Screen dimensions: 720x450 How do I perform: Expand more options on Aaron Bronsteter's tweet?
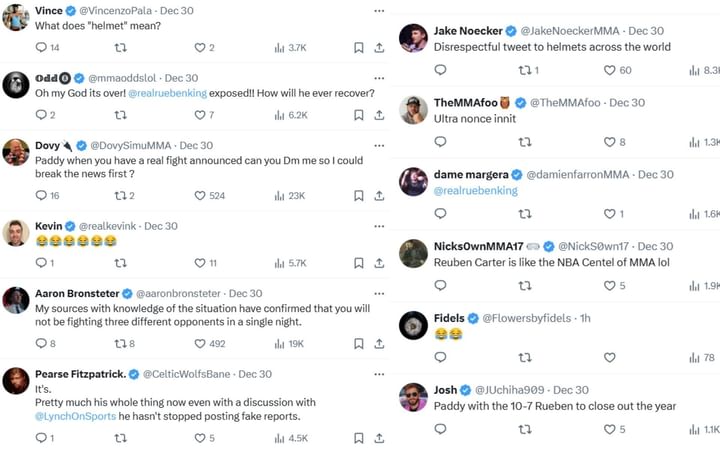[x=379, y=294]
